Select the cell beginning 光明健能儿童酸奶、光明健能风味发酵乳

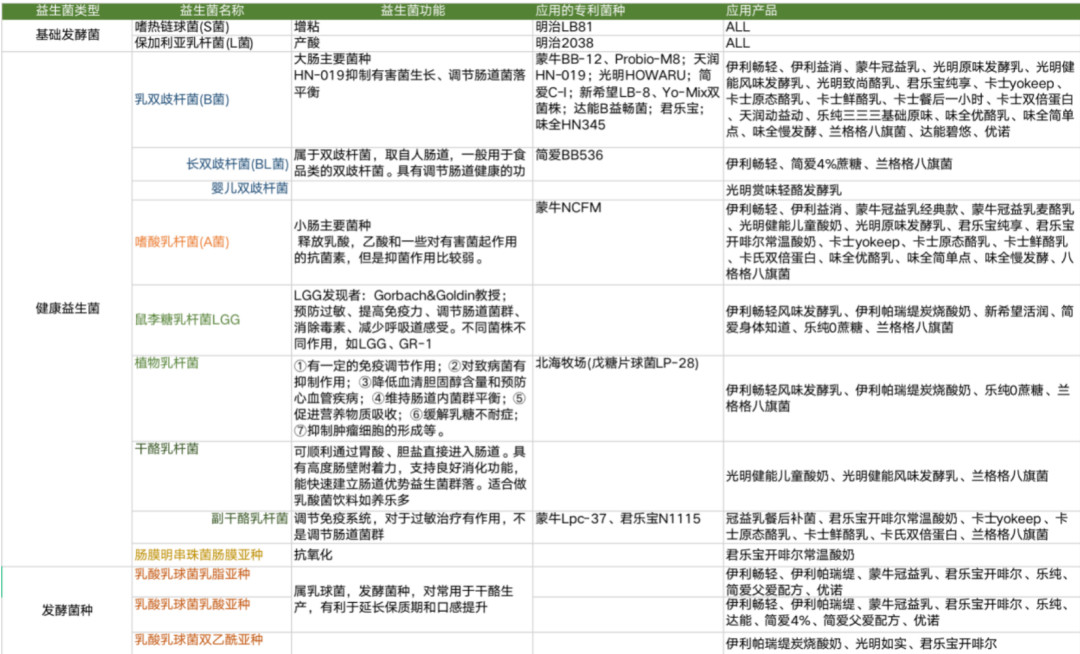(x=901, y=476)
